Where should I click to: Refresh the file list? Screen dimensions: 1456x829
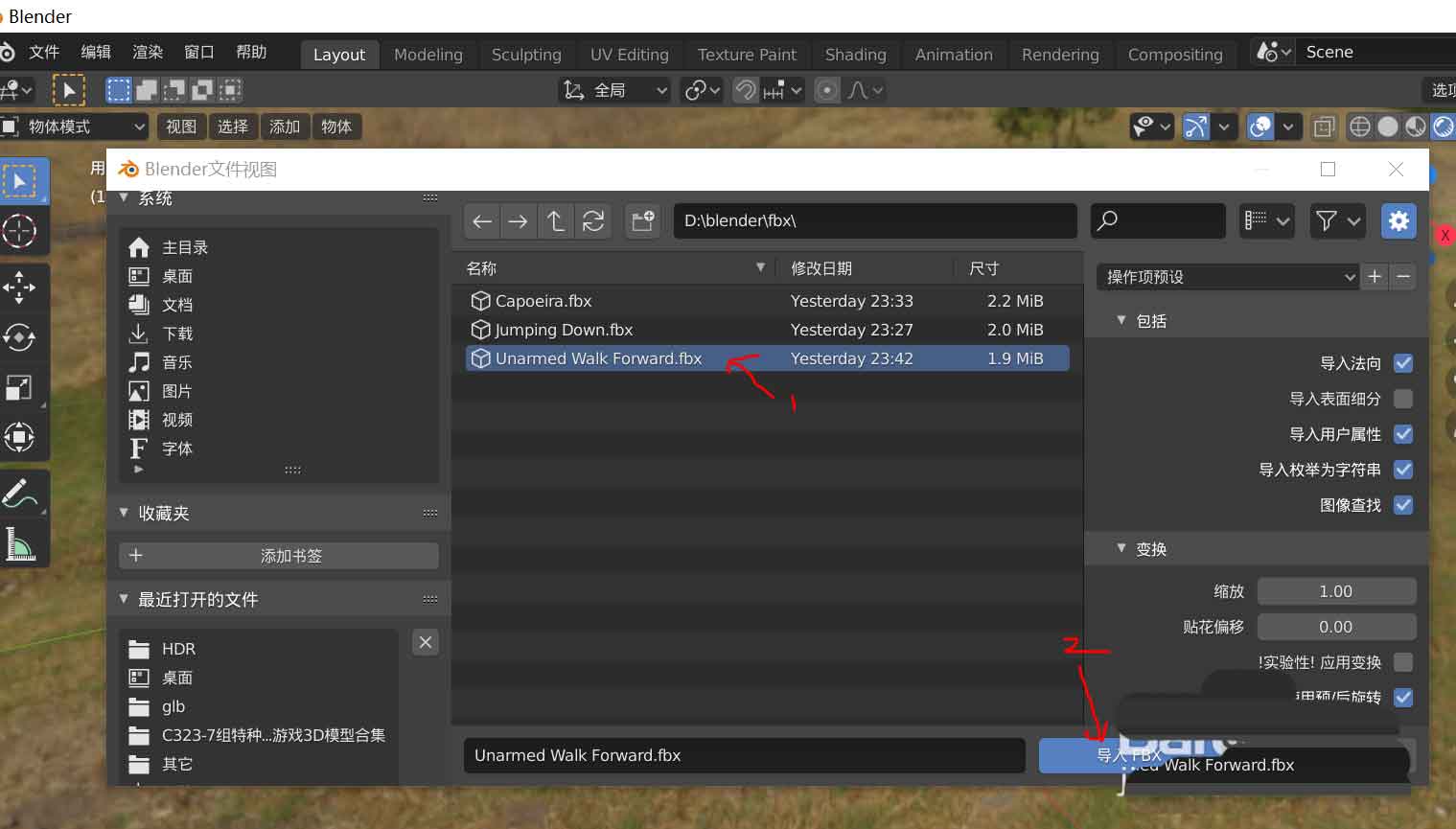(593, 221)
